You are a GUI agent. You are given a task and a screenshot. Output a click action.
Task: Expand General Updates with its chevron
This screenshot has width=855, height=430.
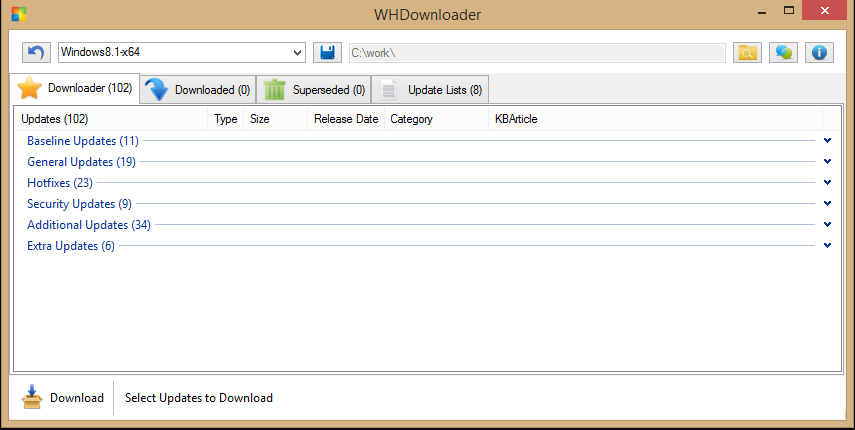coord(827,161)
